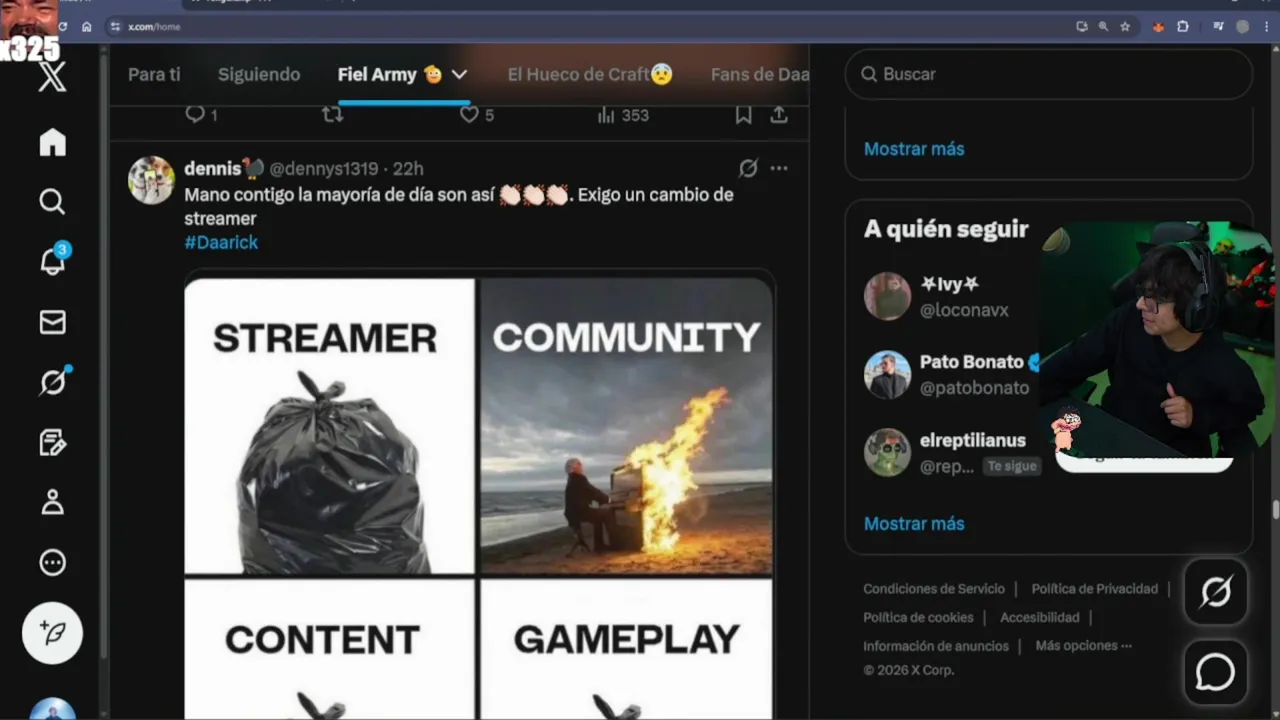The image size is (1280, 720).
Task: Open the three-dot menu on dennis's post
Action: coord(779,168)
